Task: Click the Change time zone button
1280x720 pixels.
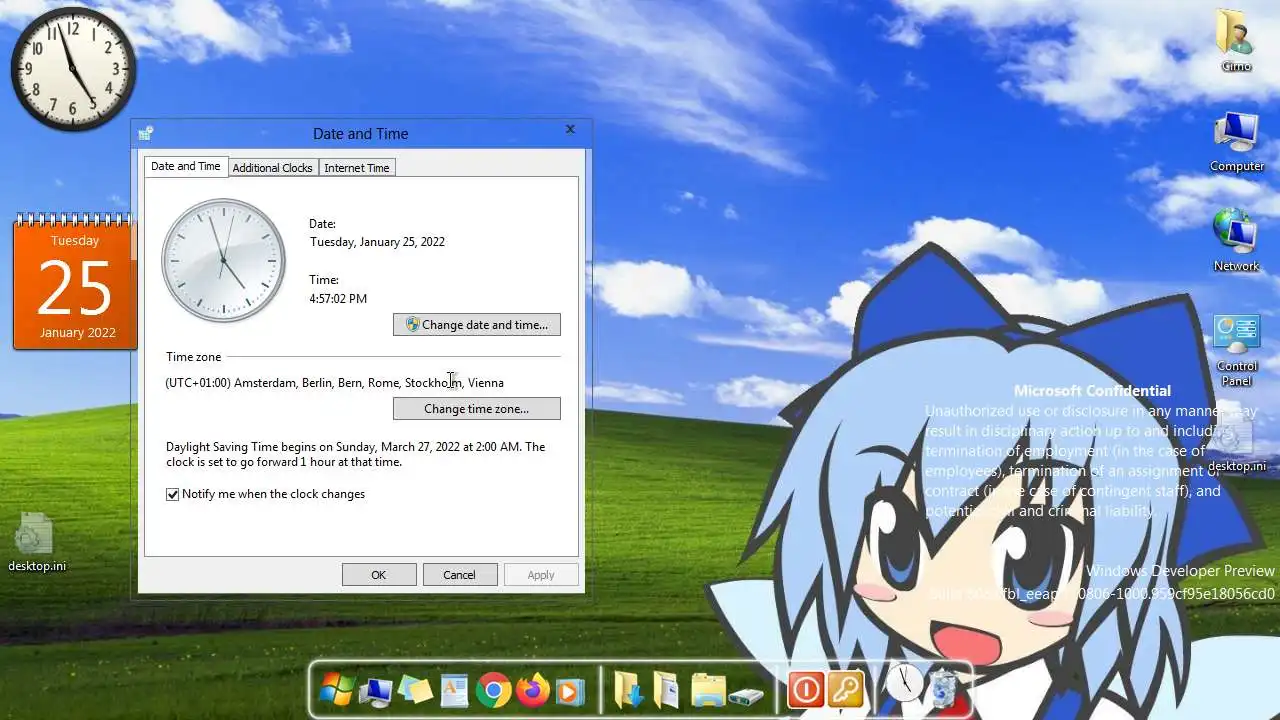Action: point(477,409)
